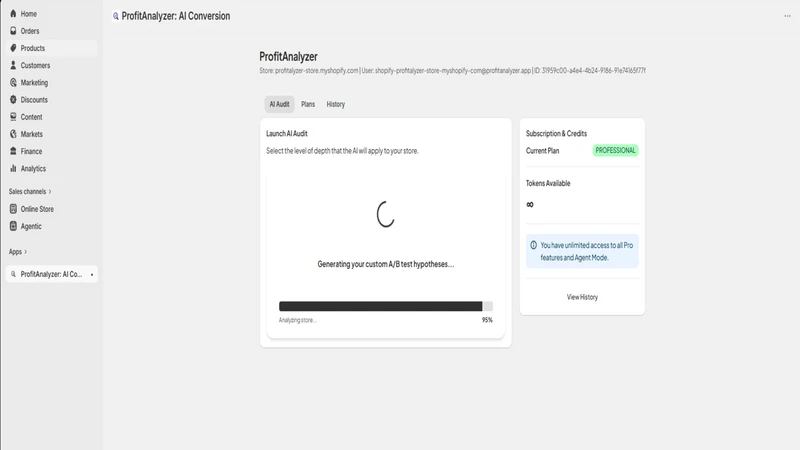Click the ProfitAnalyzer icon in the page header
The width and height of the screenshot is (800, 450).
tap(116, 16)
